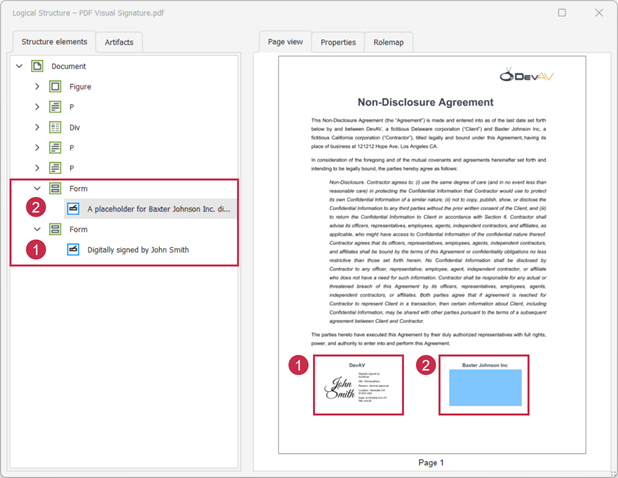The width and height of the screenshot is (618, 478).
Task: Switch to the Page view tab
Action: point(285,42)
